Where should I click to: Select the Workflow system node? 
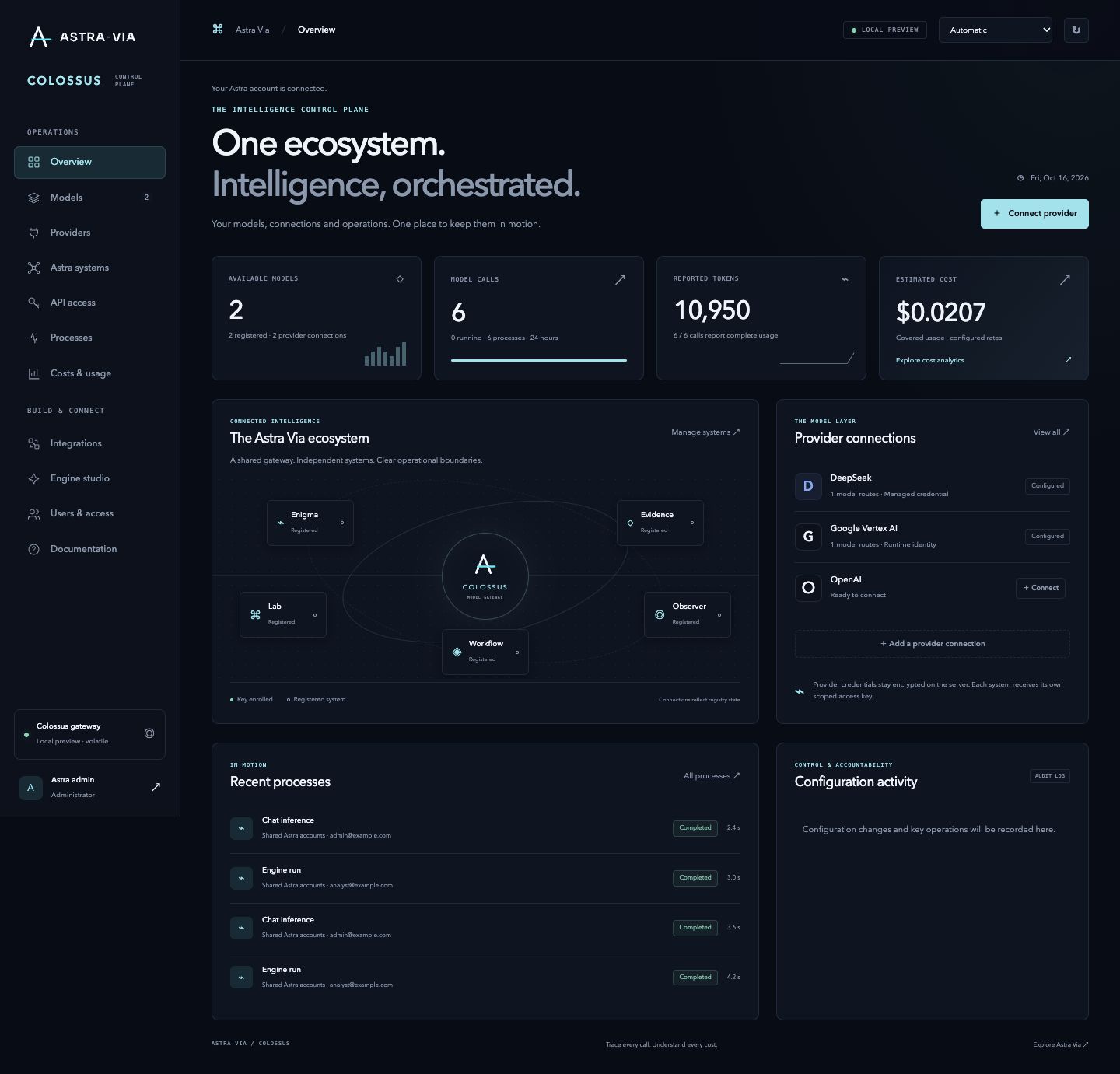pyautogui.click(x=485, y=652)
